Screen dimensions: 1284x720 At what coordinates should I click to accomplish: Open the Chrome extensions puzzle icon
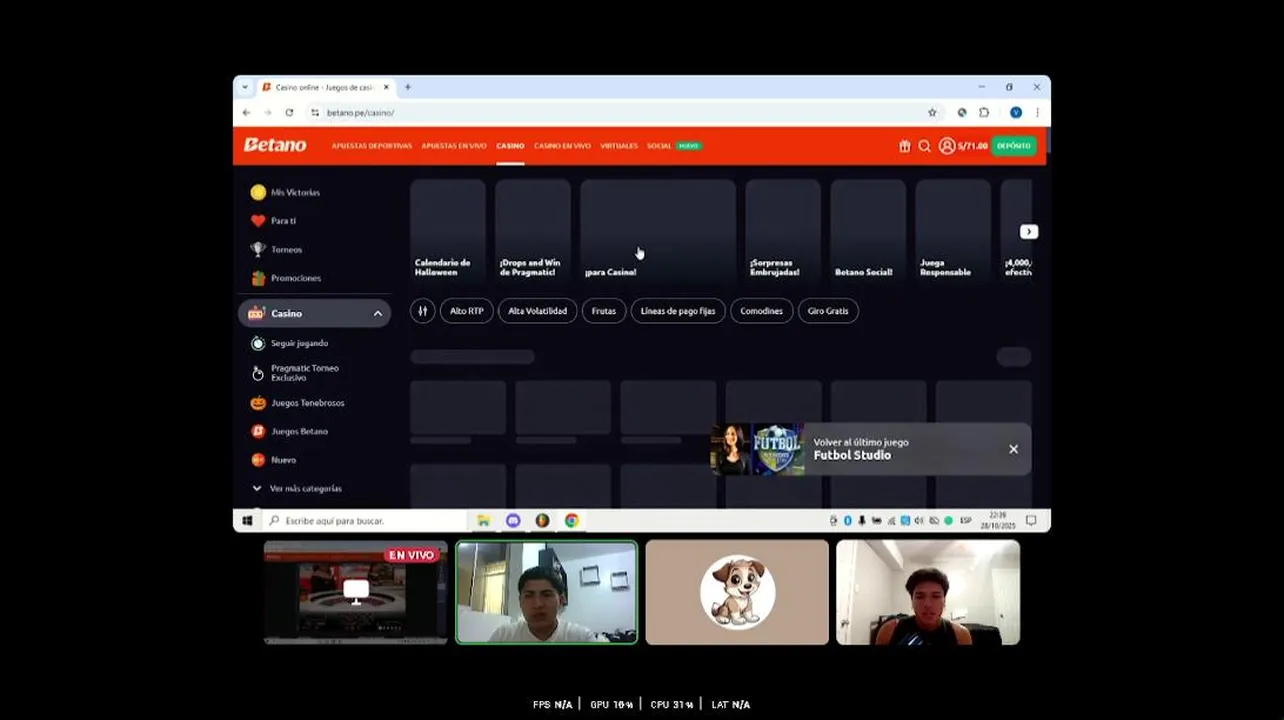(x=984, y=113)
